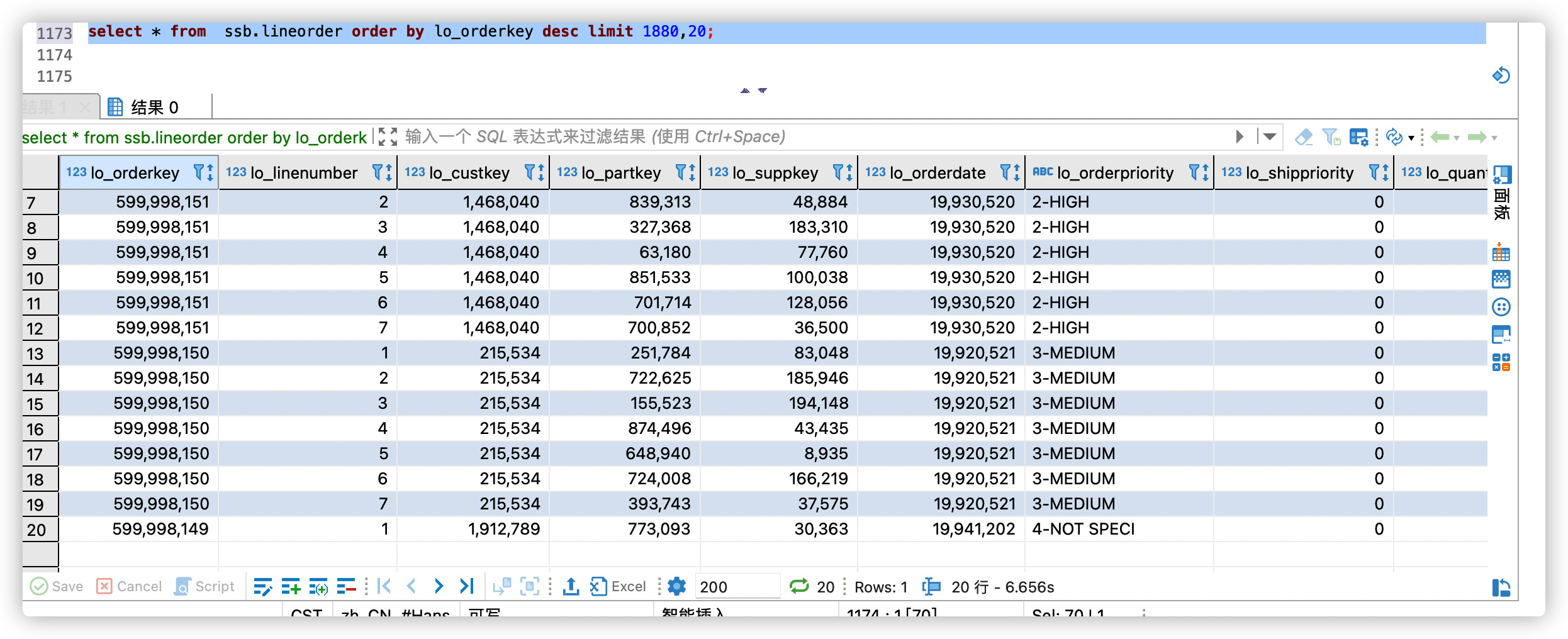Viewport: 1568px width, 639px height.
Task: Click the add new row icon
Action: point(290,587)
